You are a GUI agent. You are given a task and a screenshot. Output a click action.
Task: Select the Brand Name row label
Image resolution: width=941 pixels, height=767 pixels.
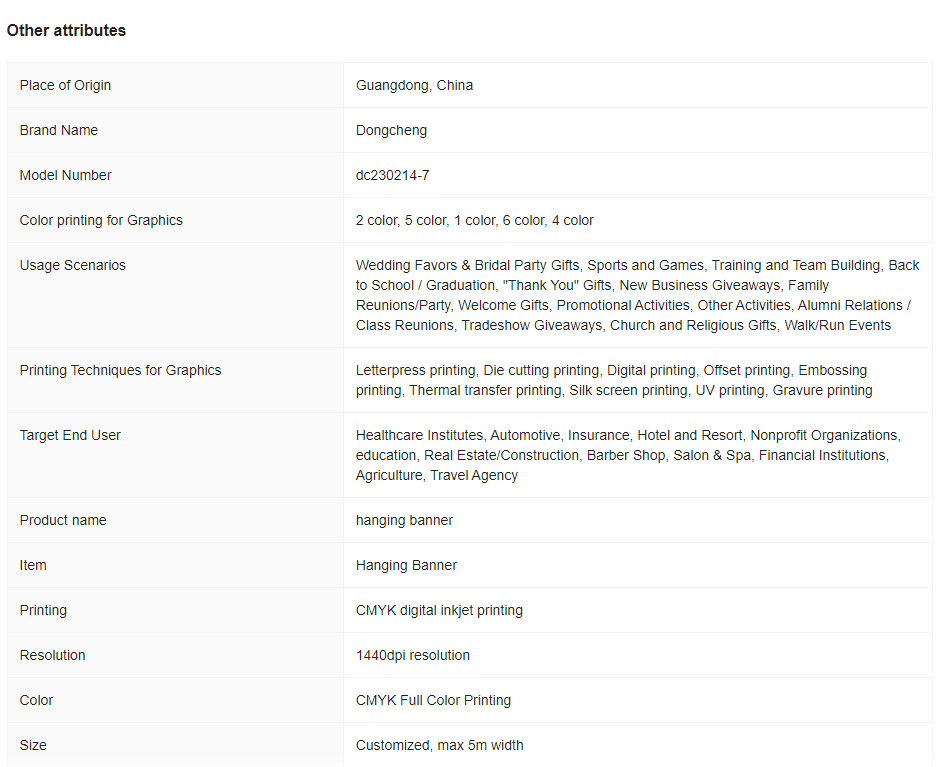point(58,130)
